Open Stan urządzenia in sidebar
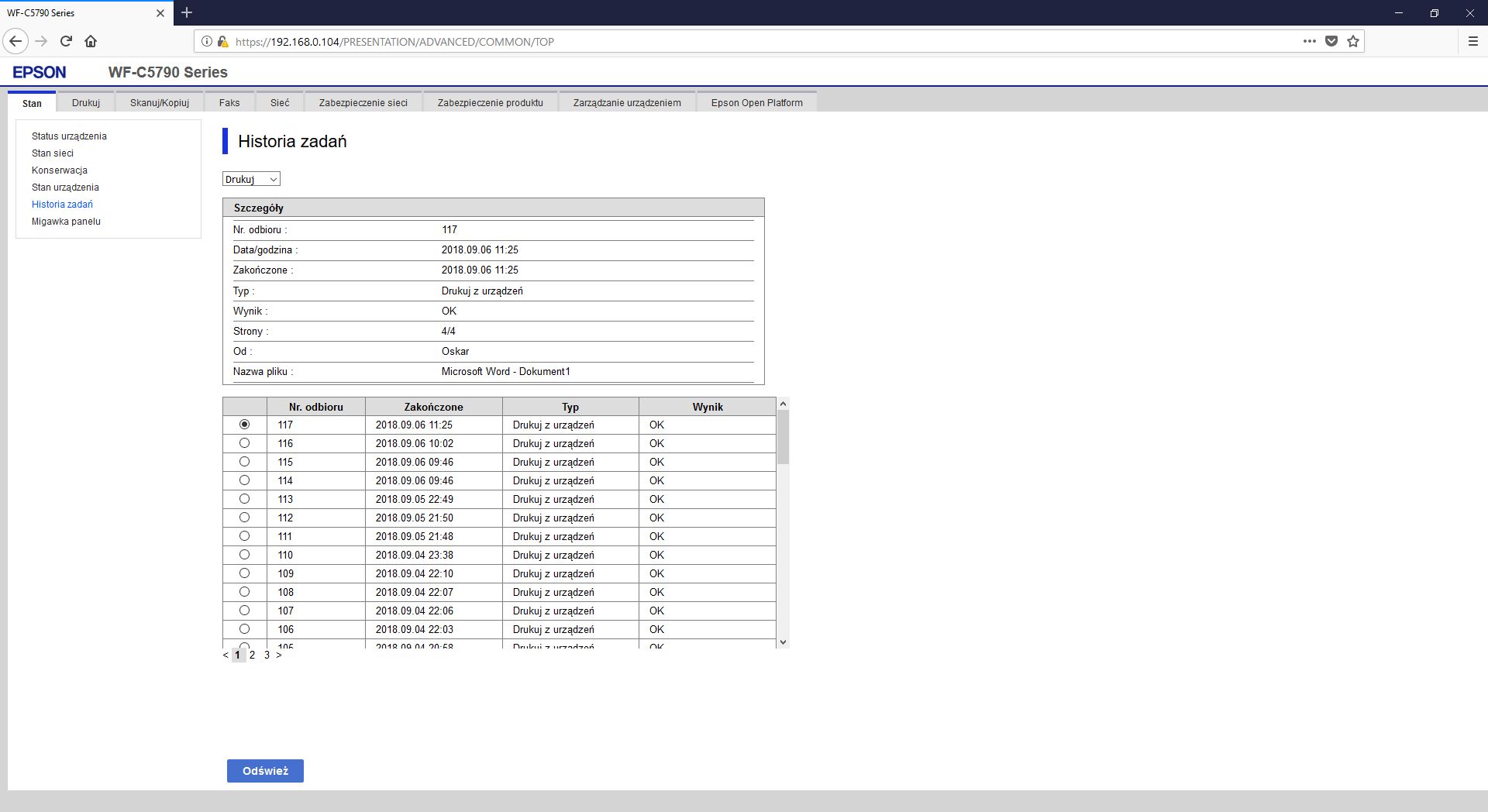 tap(65, 187)
